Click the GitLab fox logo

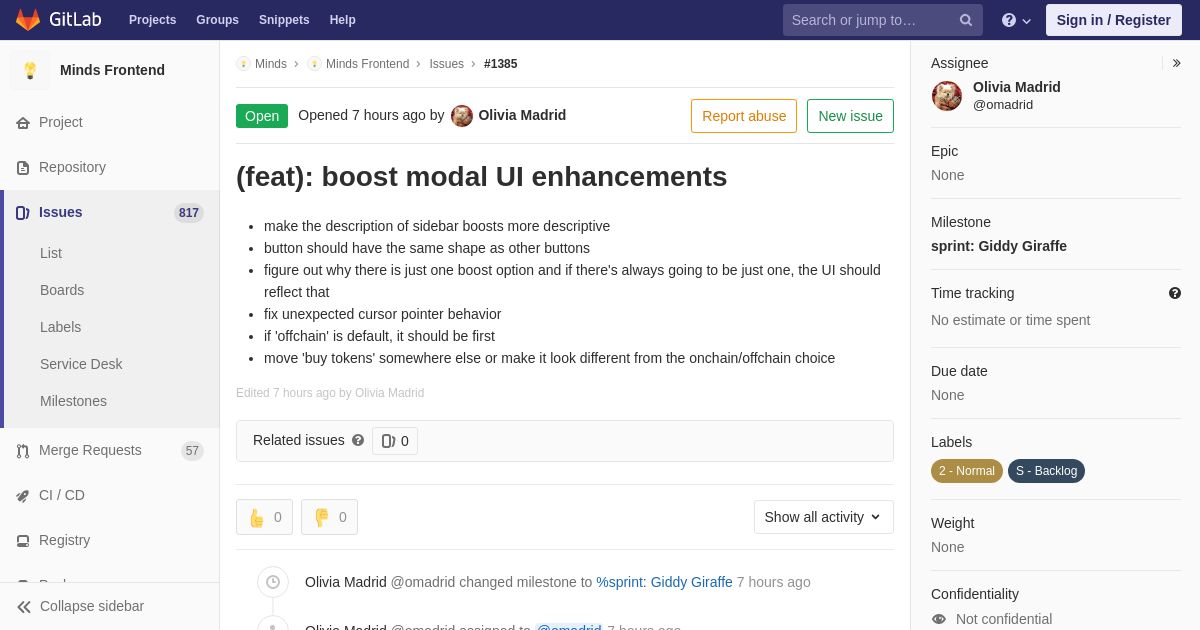pyautogui.click(x=28, y=20)
